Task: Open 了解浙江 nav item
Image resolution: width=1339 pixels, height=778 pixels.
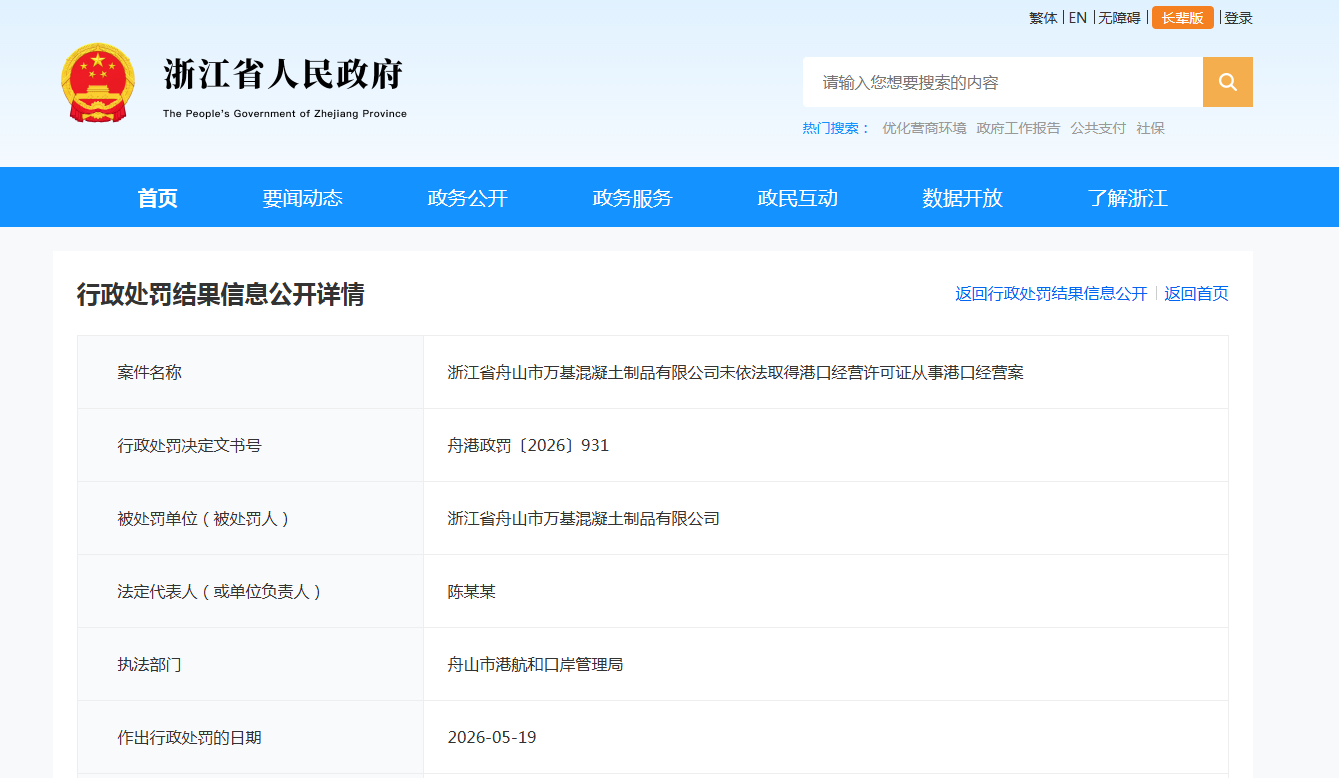Action: pos(1127,198)
